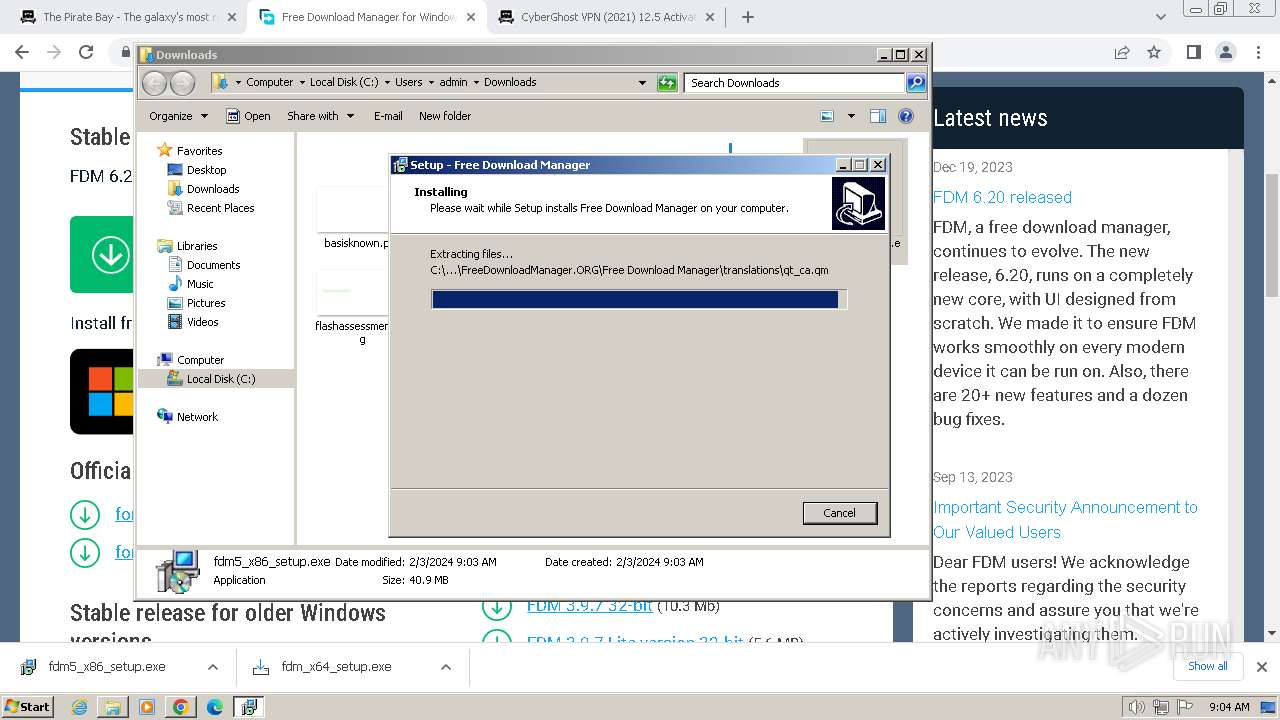1280x720 pixels.
Task: Open the browser profile icon
Action: pyautogui.click(x=1226, y=52)
